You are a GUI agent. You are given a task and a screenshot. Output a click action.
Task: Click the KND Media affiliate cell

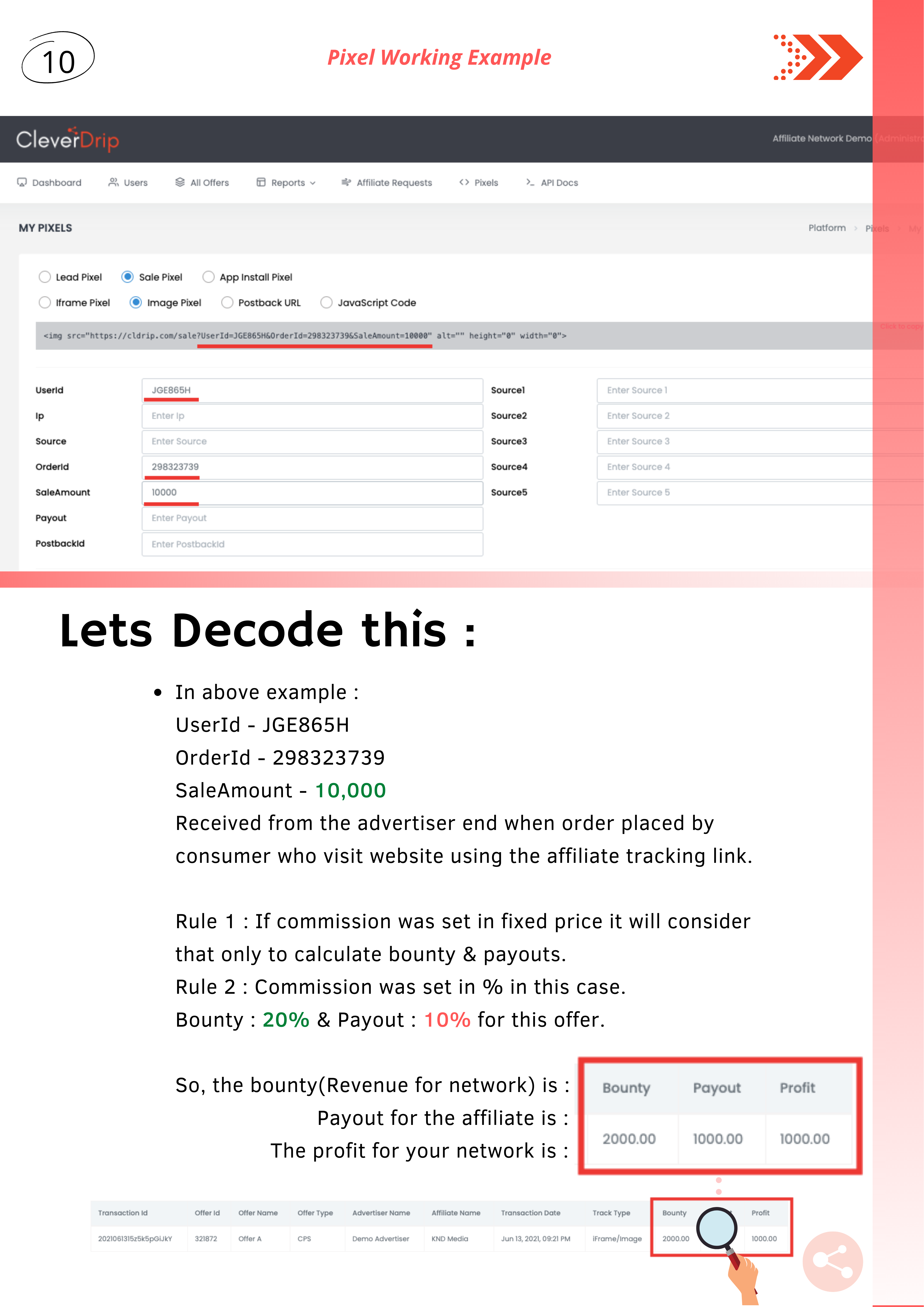point(450,1239)
